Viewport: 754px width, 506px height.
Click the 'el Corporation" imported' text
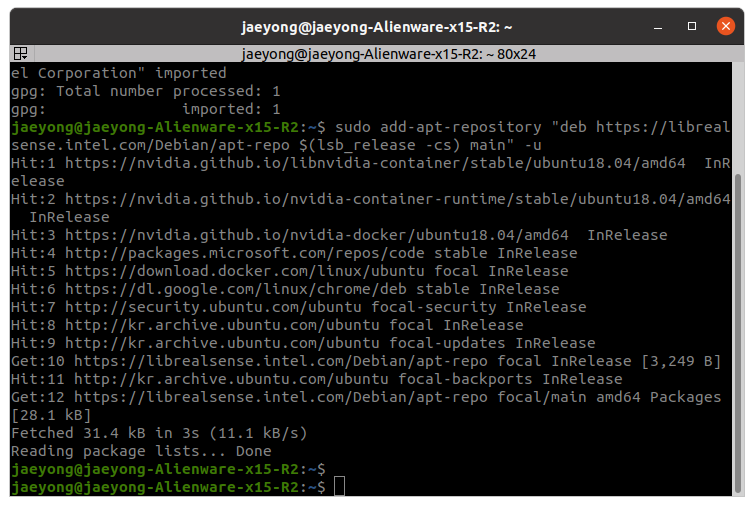point(119,73)
